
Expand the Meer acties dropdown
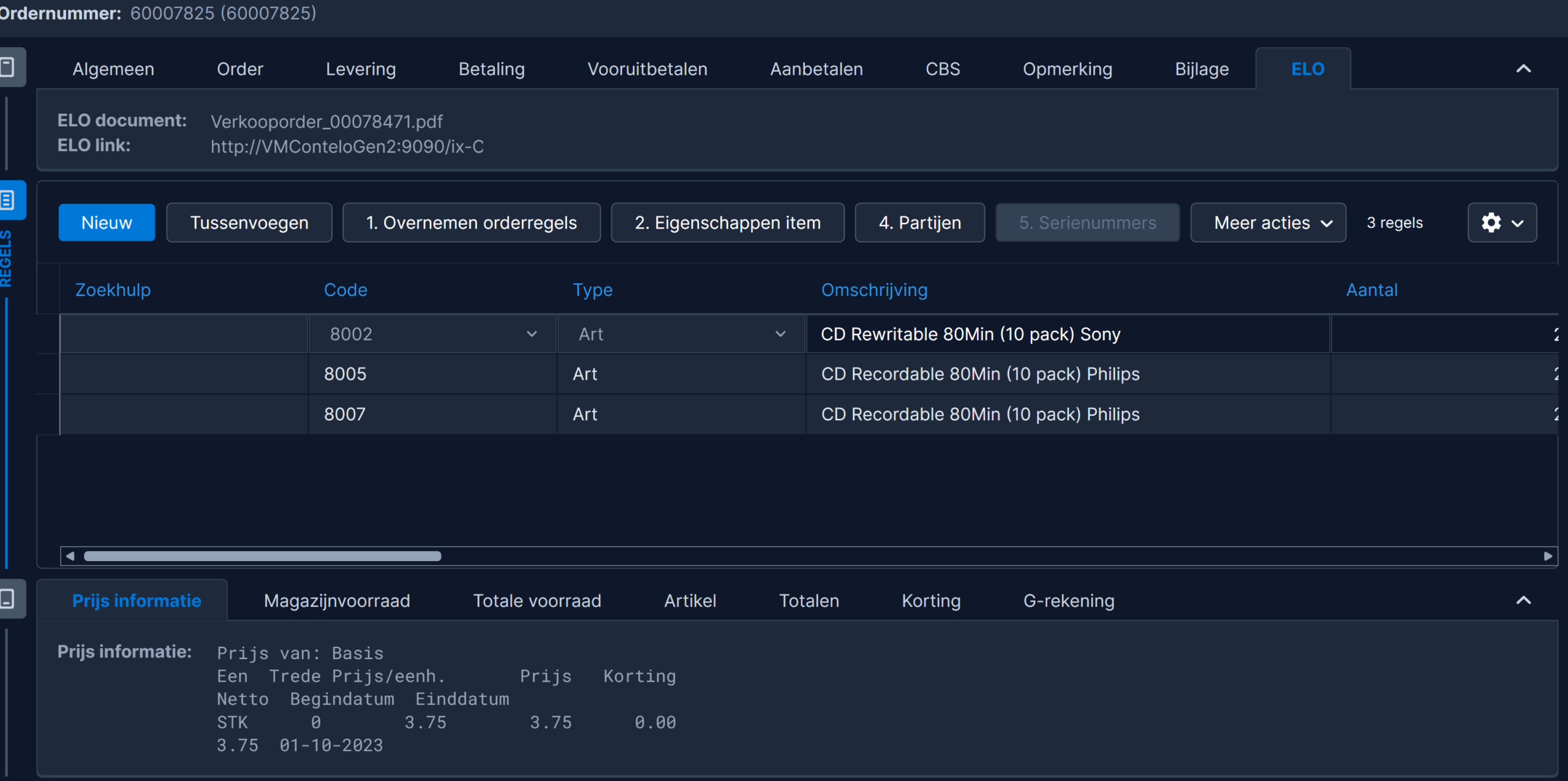[x=1268, y=222]
